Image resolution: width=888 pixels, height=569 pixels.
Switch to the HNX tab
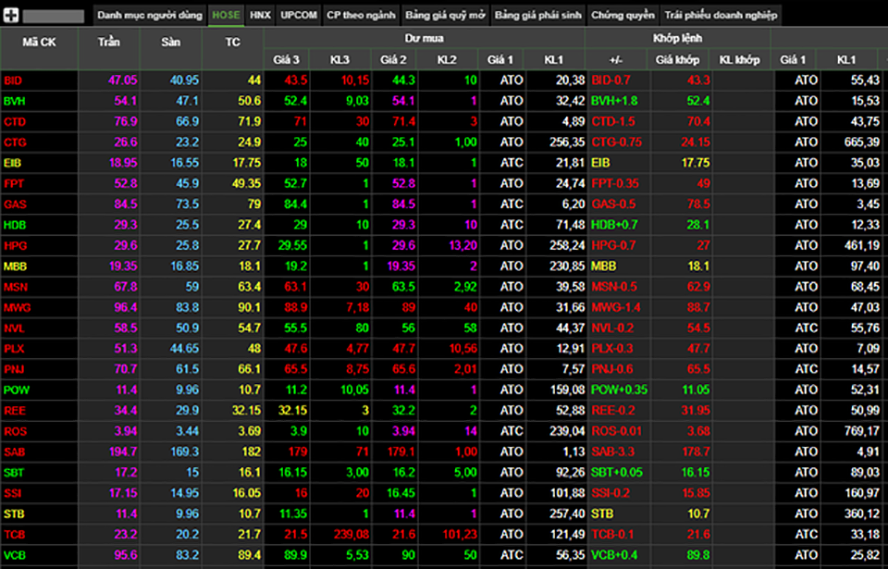tap(260, 16)
